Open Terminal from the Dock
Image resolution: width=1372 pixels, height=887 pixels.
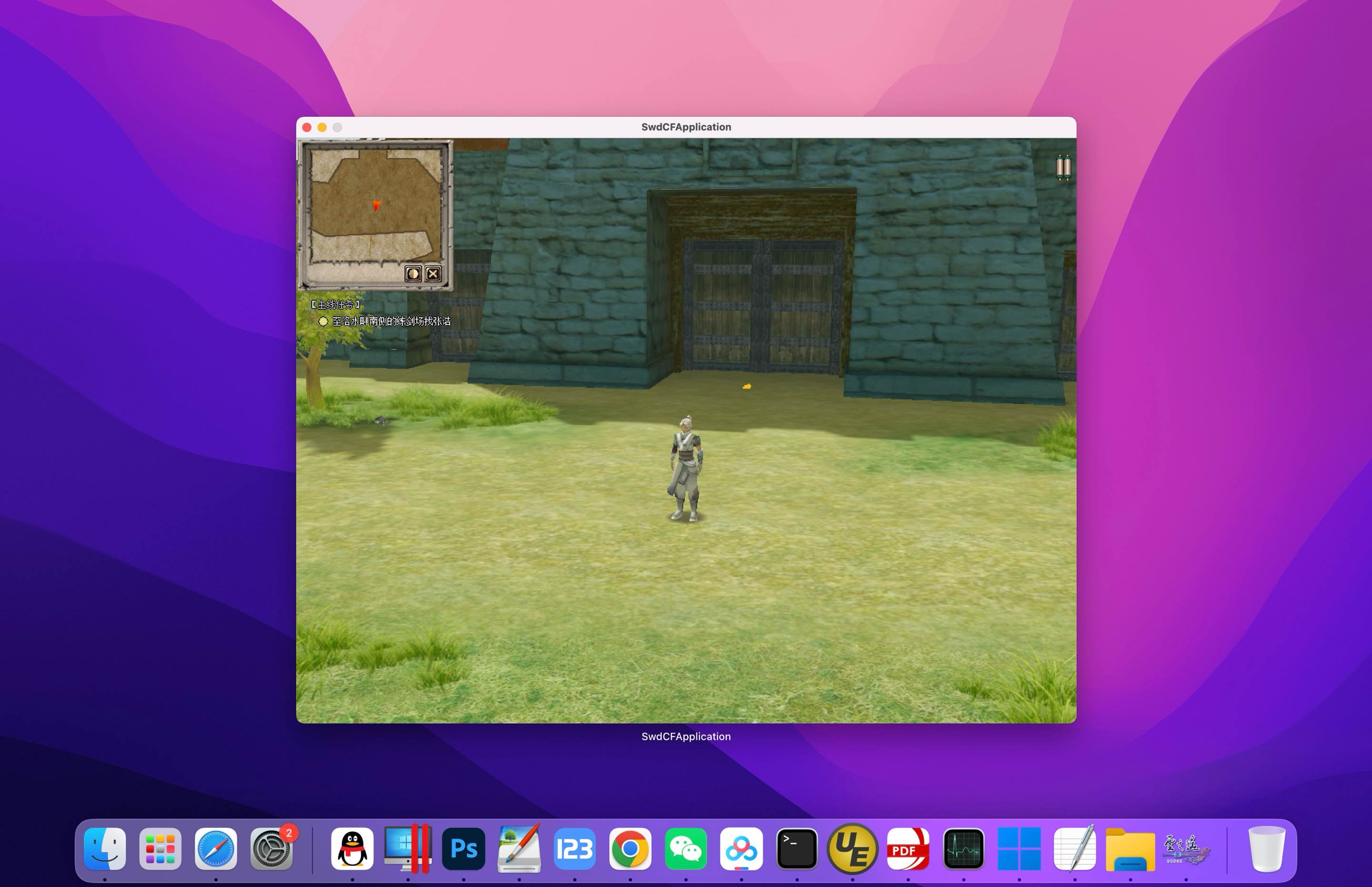[797, 848]
